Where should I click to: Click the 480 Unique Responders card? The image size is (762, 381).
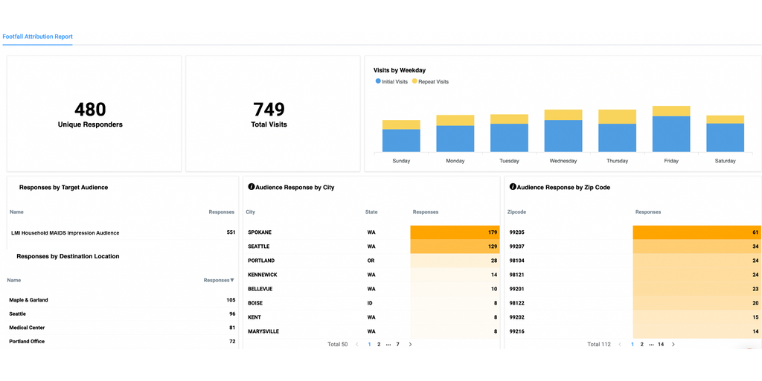coord(94,113)
